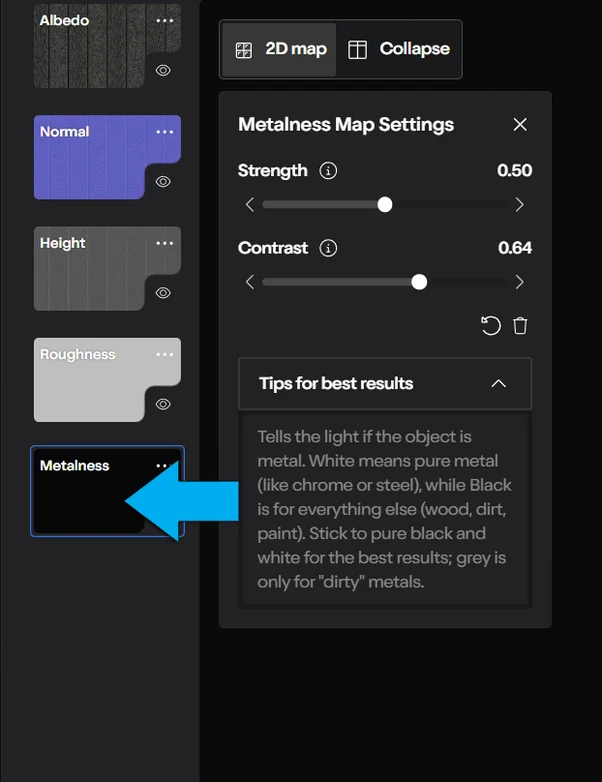Viewport: 602px width, 782px height.
Task: Open the Normal map three-dot menu
Action: (x=165, y=132)
